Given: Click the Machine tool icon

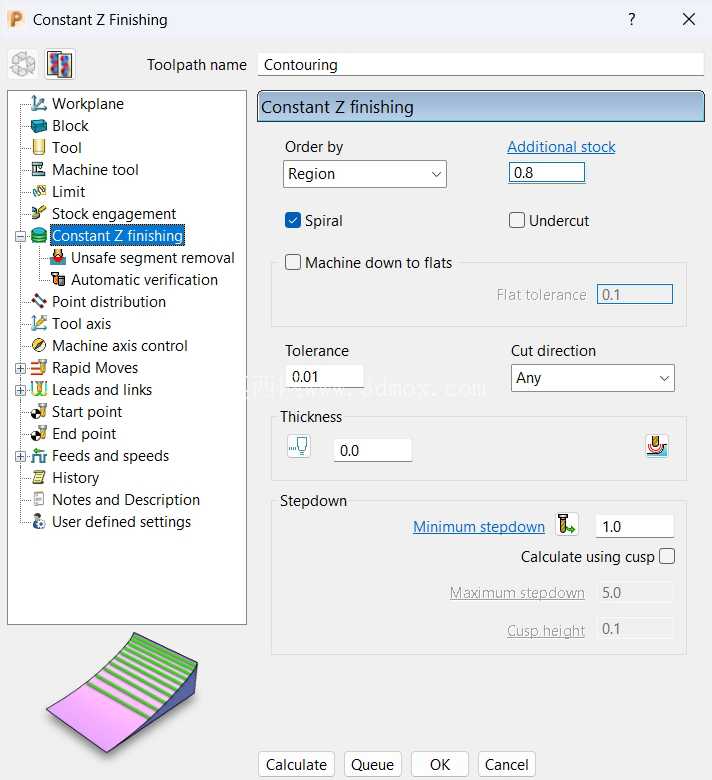Looking at the screenshot, I should pos(39,169).
